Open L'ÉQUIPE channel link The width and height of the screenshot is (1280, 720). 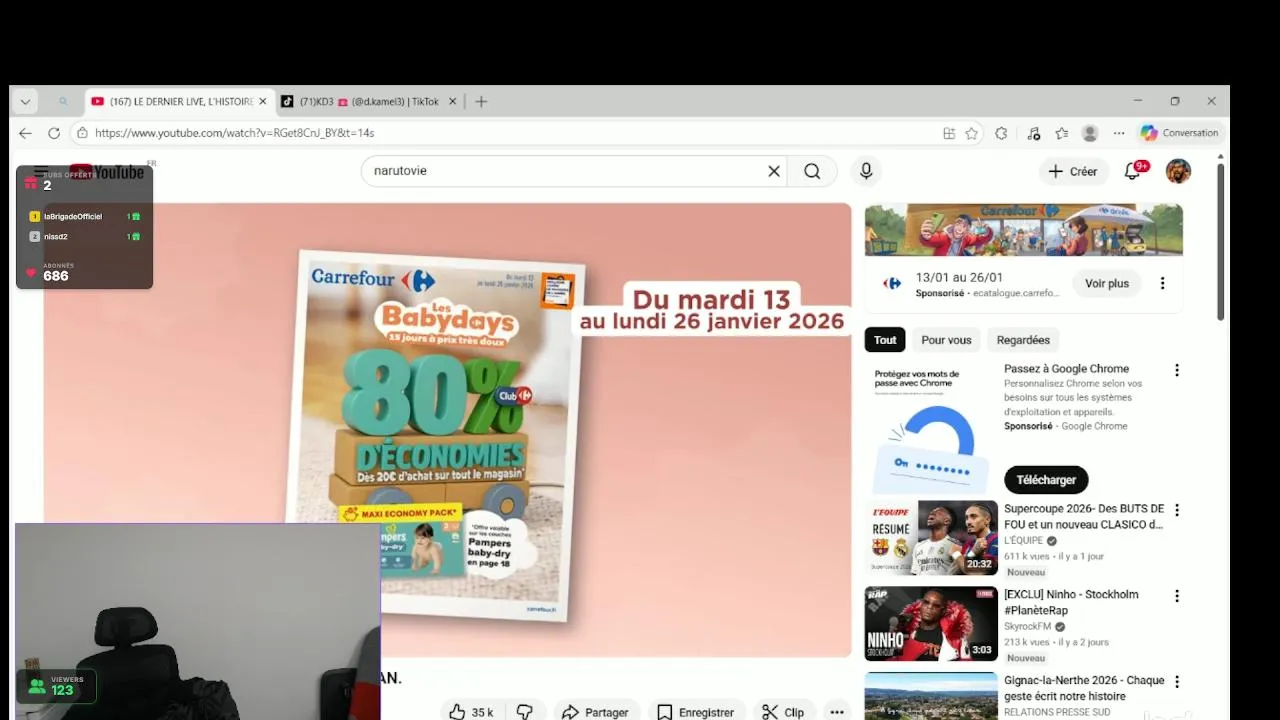click(x=1024, y=541)
